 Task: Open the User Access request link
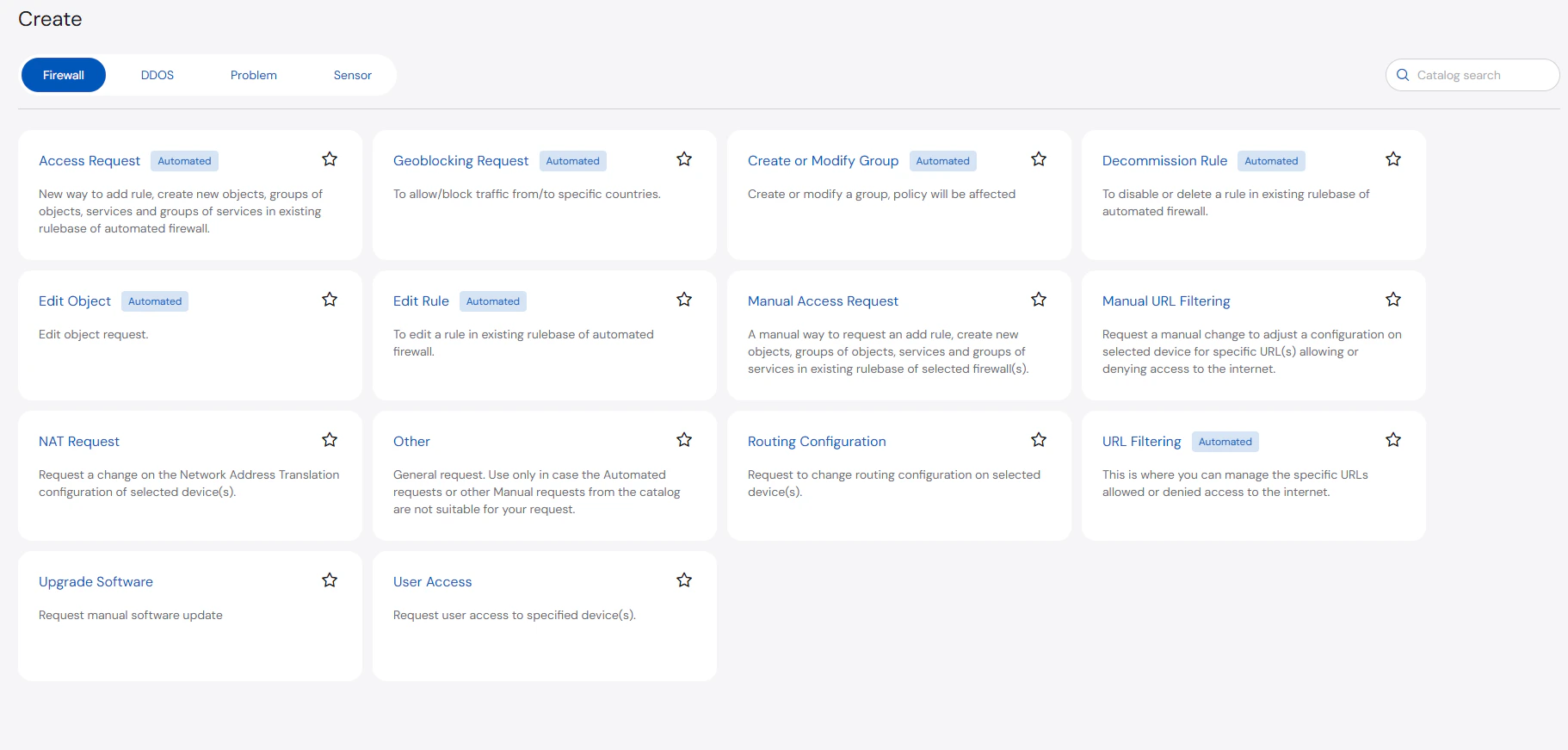432,582
